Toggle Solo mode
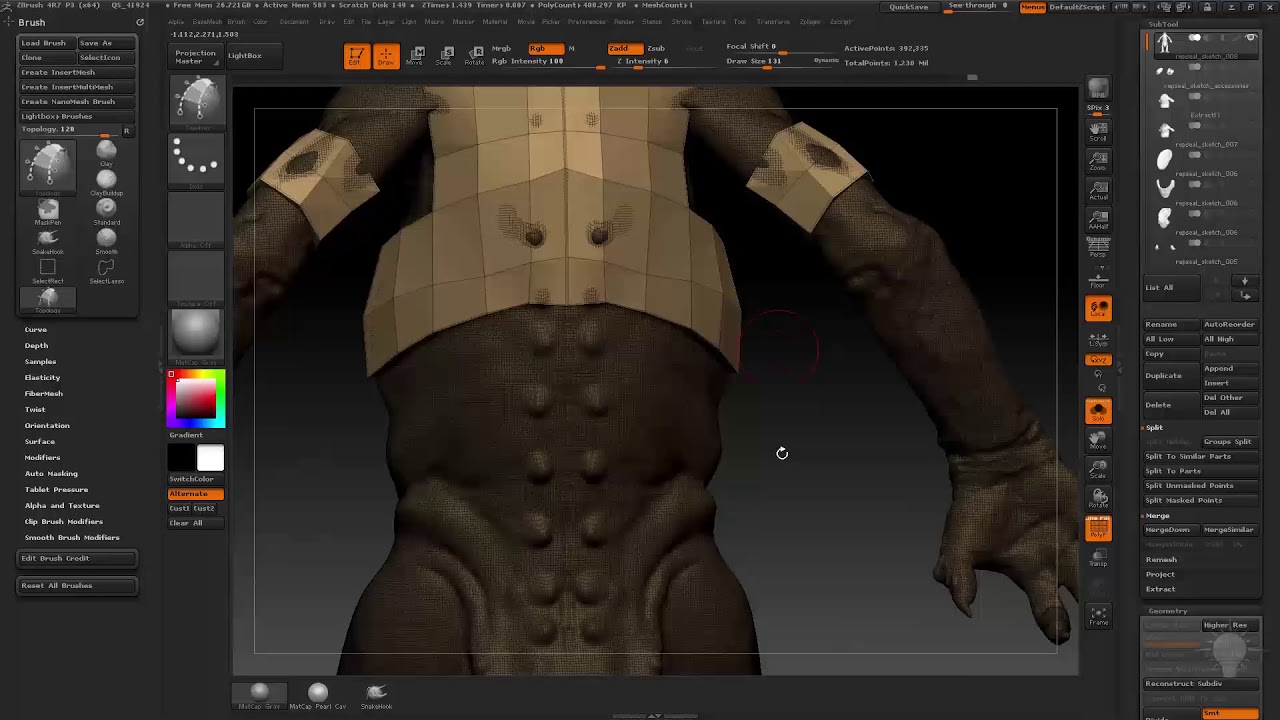This screenshot has width=1280, height=720. pos(1098,410)
